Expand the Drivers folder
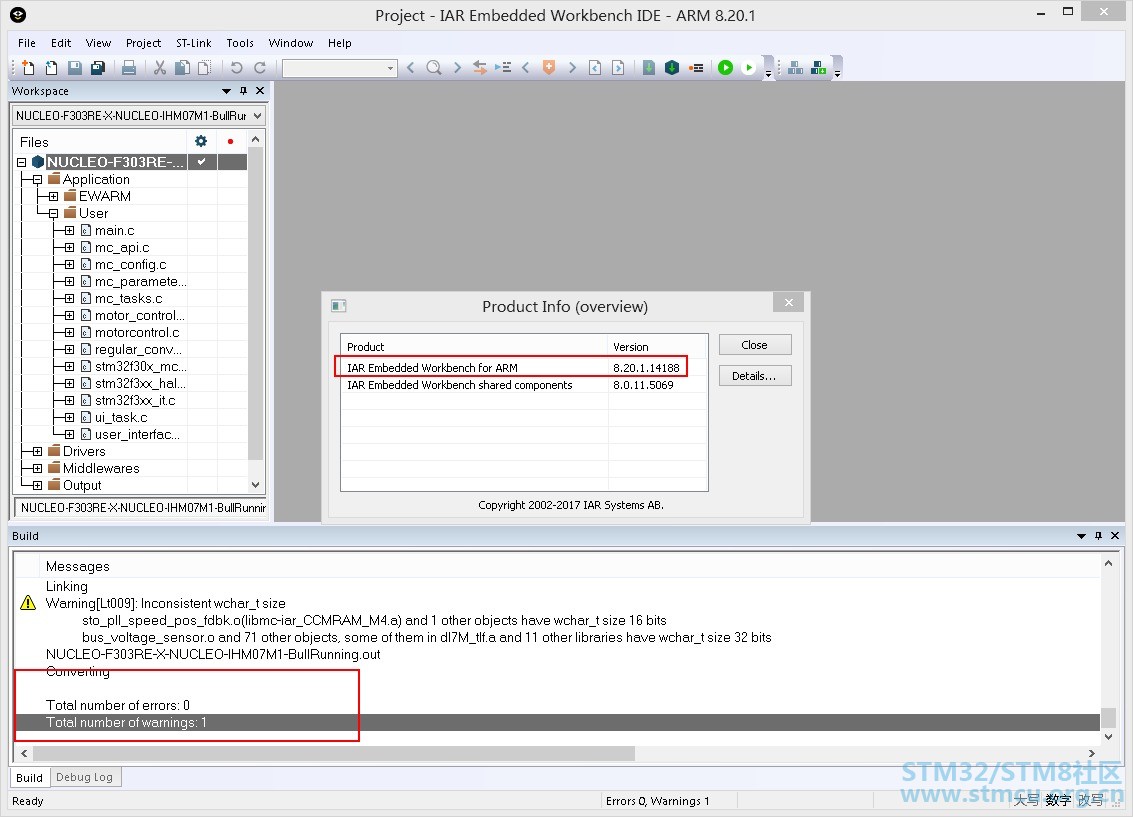Viewport: 1133px width, 817px height. [38, 451]
